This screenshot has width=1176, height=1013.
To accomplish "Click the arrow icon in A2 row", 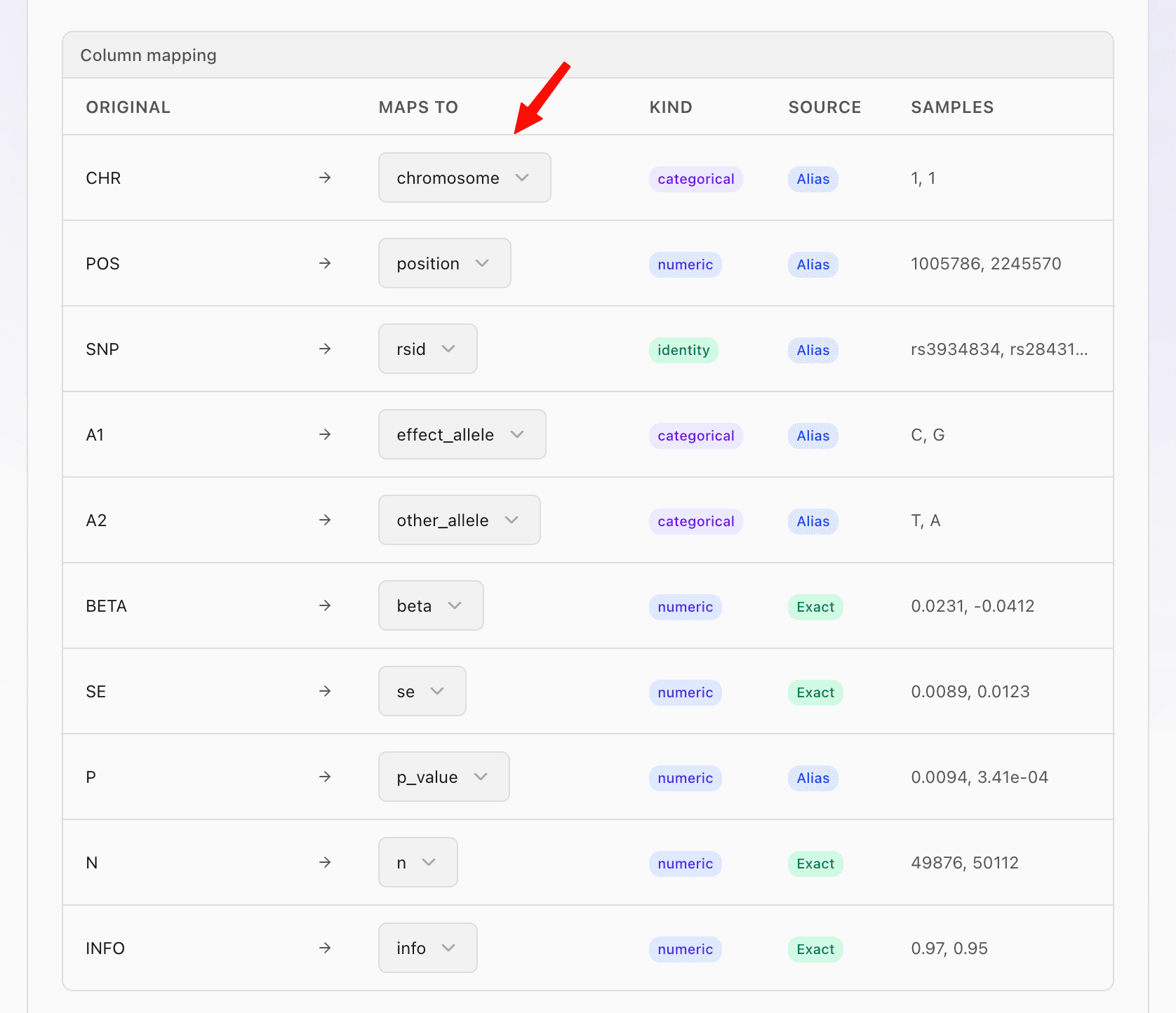I will [x=325, y=520].
